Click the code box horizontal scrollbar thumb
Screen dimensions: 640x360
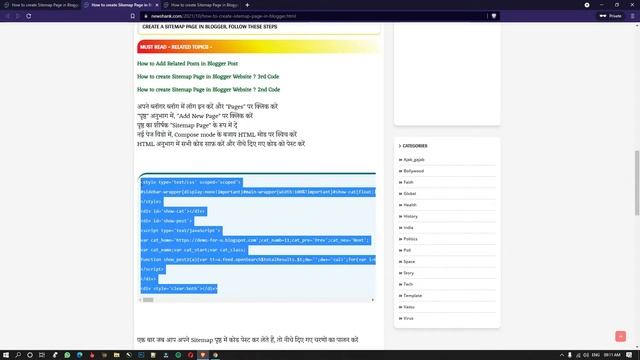(x=148, y=300)
